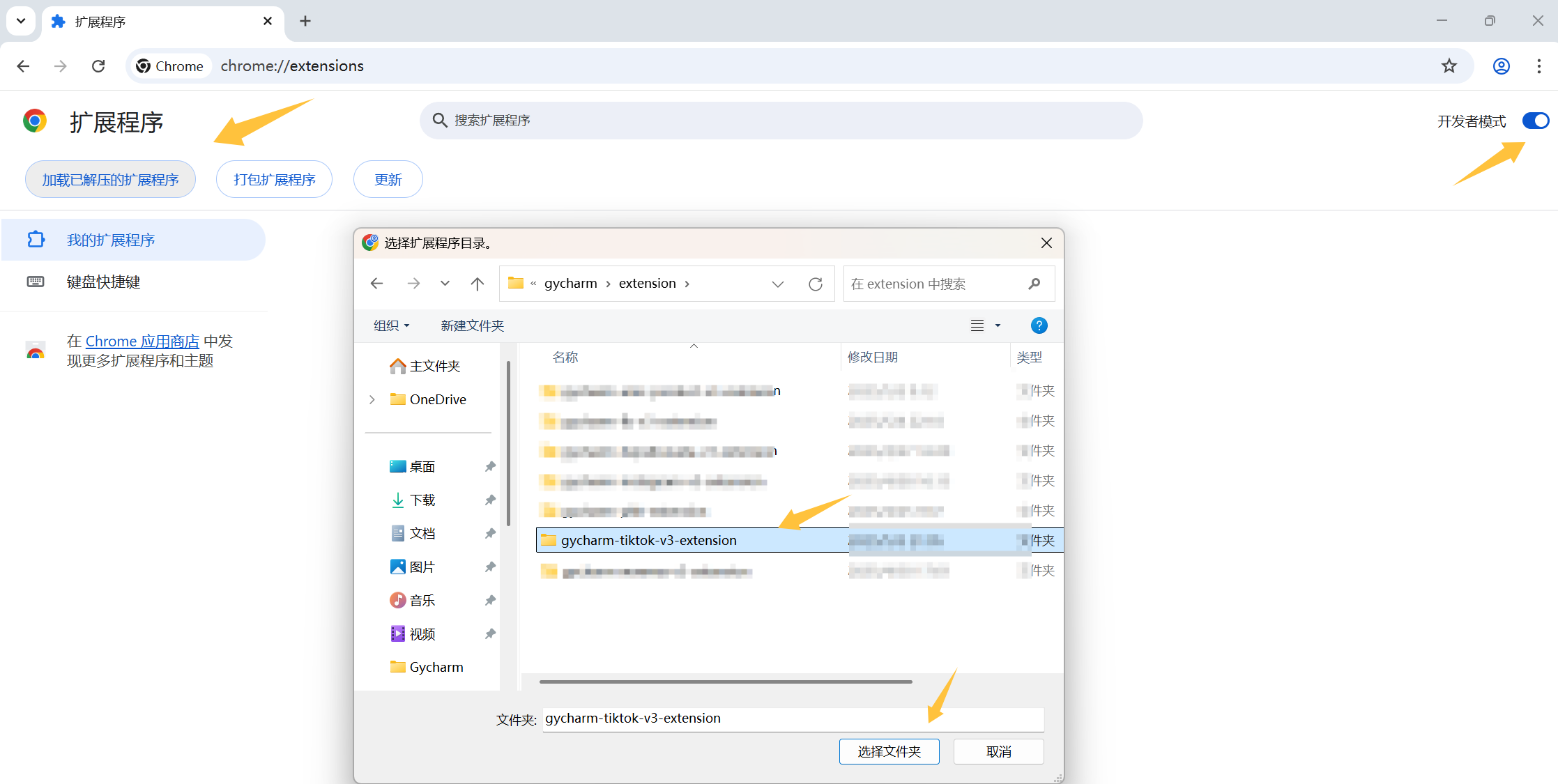Click 打包扩展程序 button

(x=275, y=180)
